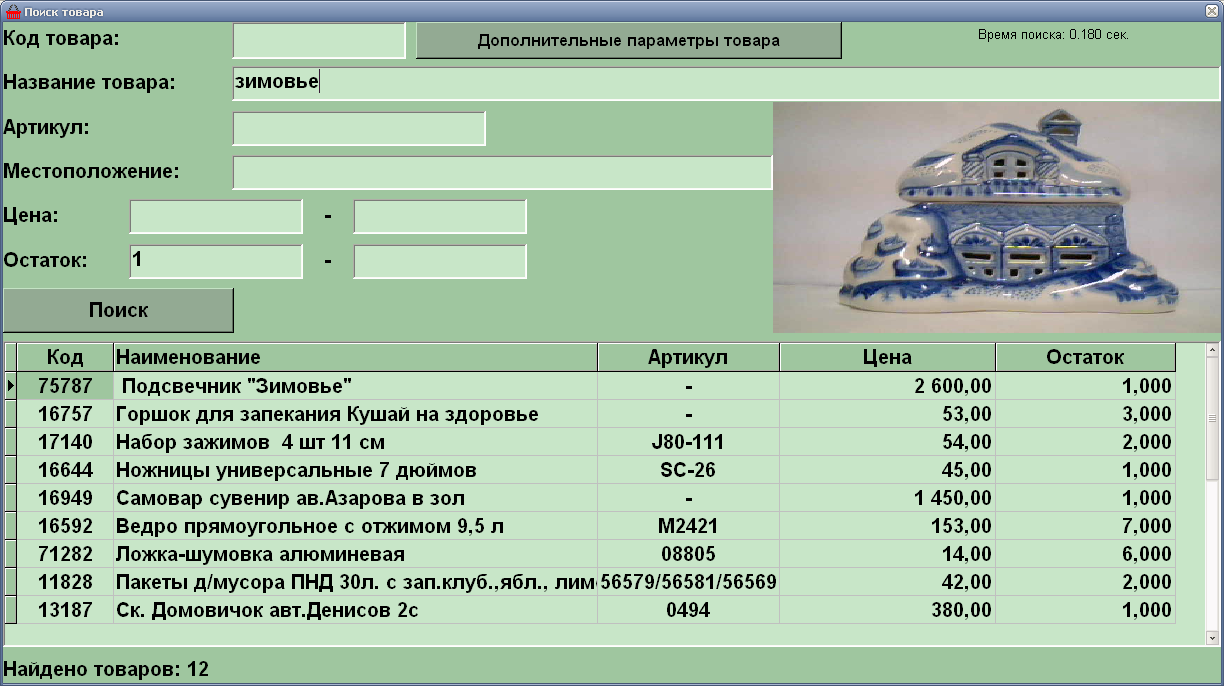This screenshot has width=1224, height=686.
Task: Sort by the Наименование column header
Action: pyautogui.click(x=355, y=357)
